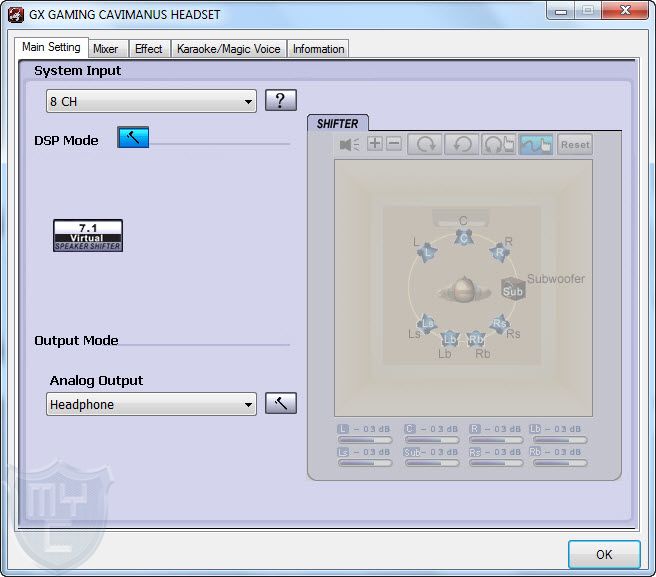Open the Effect tab
The image size is (656, 577).
149,49
